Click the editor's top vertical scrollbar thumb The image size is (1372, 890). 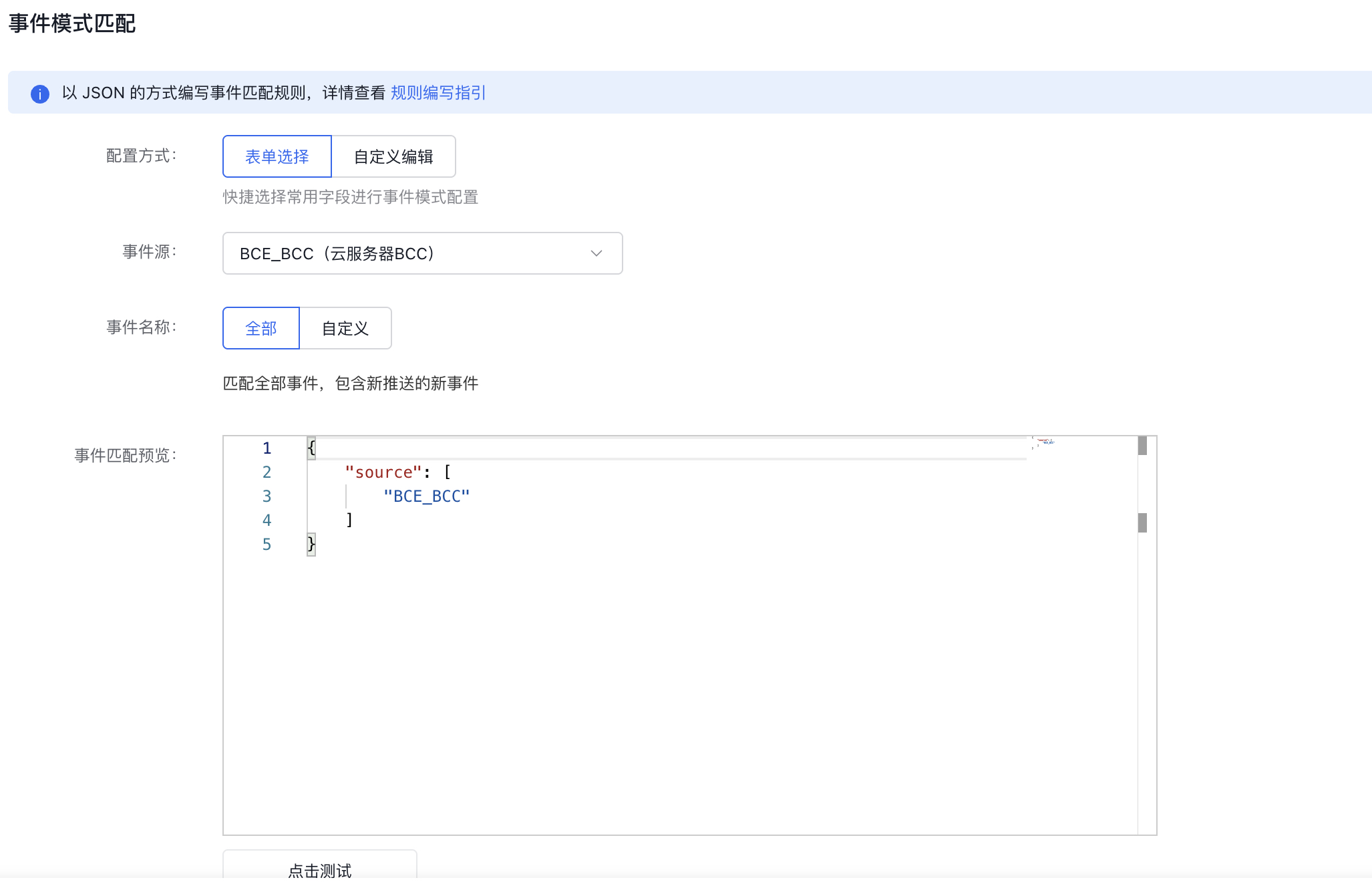1142,446
